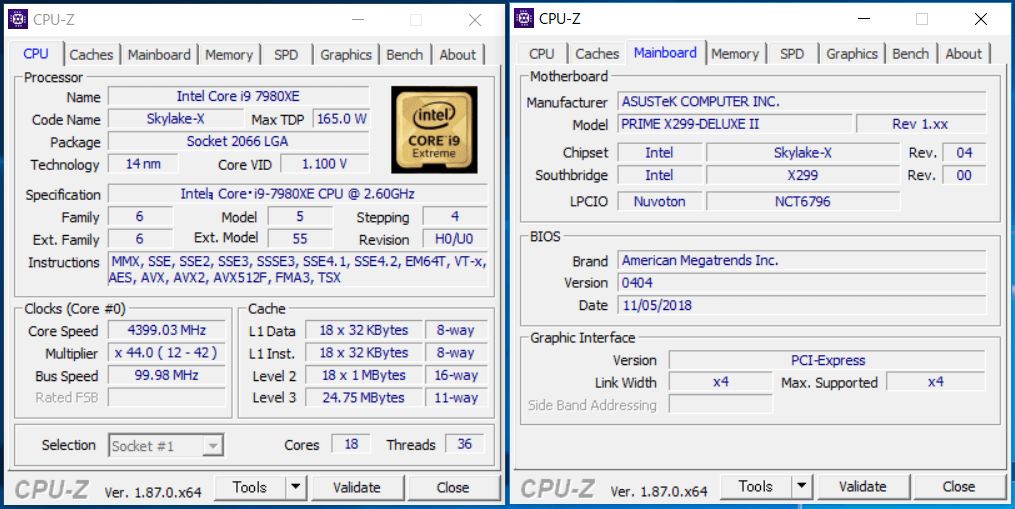Click Validate in the right window

tap(863, 486)
